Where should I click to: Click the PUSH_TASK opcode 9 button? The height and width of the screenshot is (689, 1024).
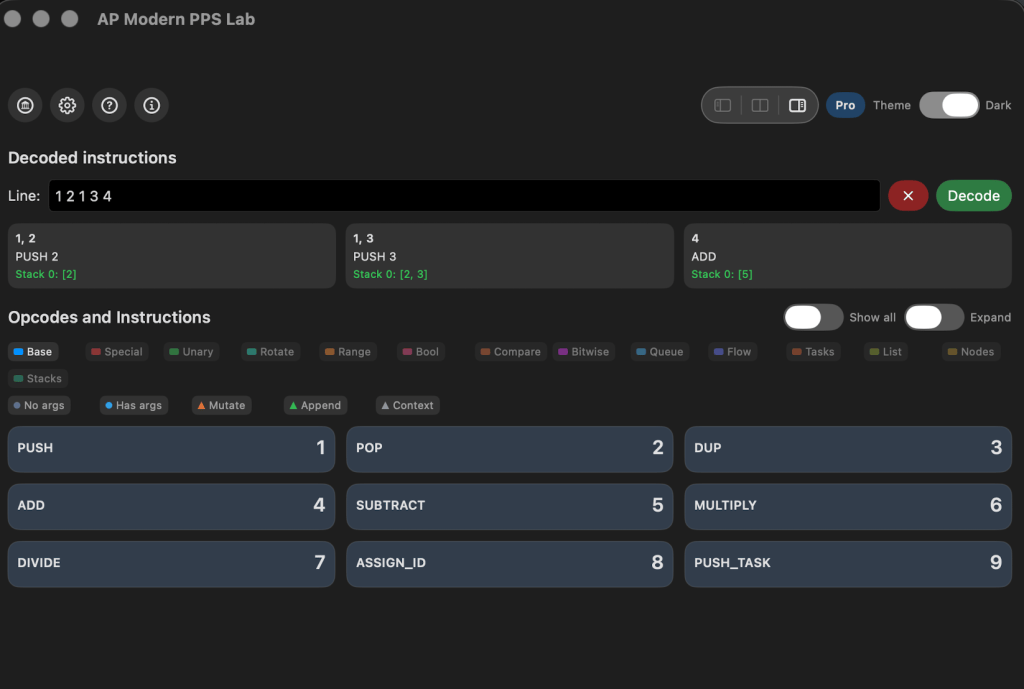[x=848, y=564]
